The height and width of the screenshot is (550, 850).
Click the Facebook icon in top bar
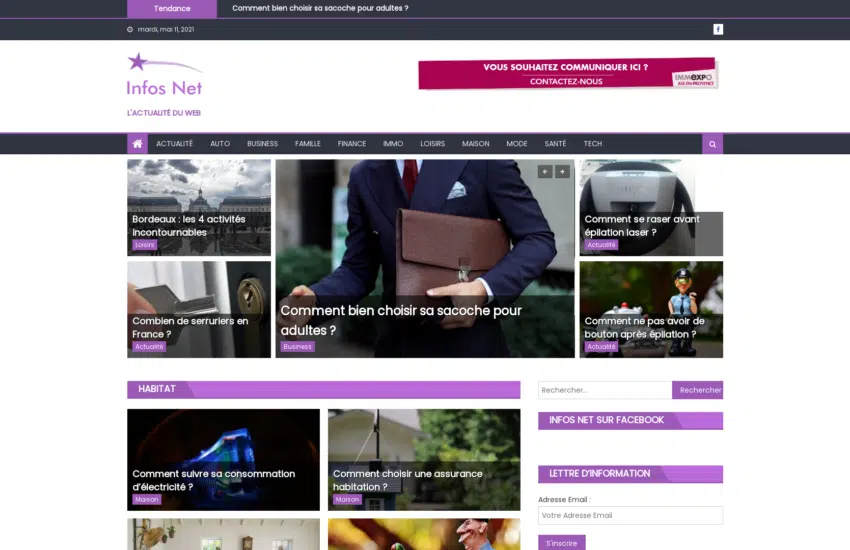pos(718,29)
